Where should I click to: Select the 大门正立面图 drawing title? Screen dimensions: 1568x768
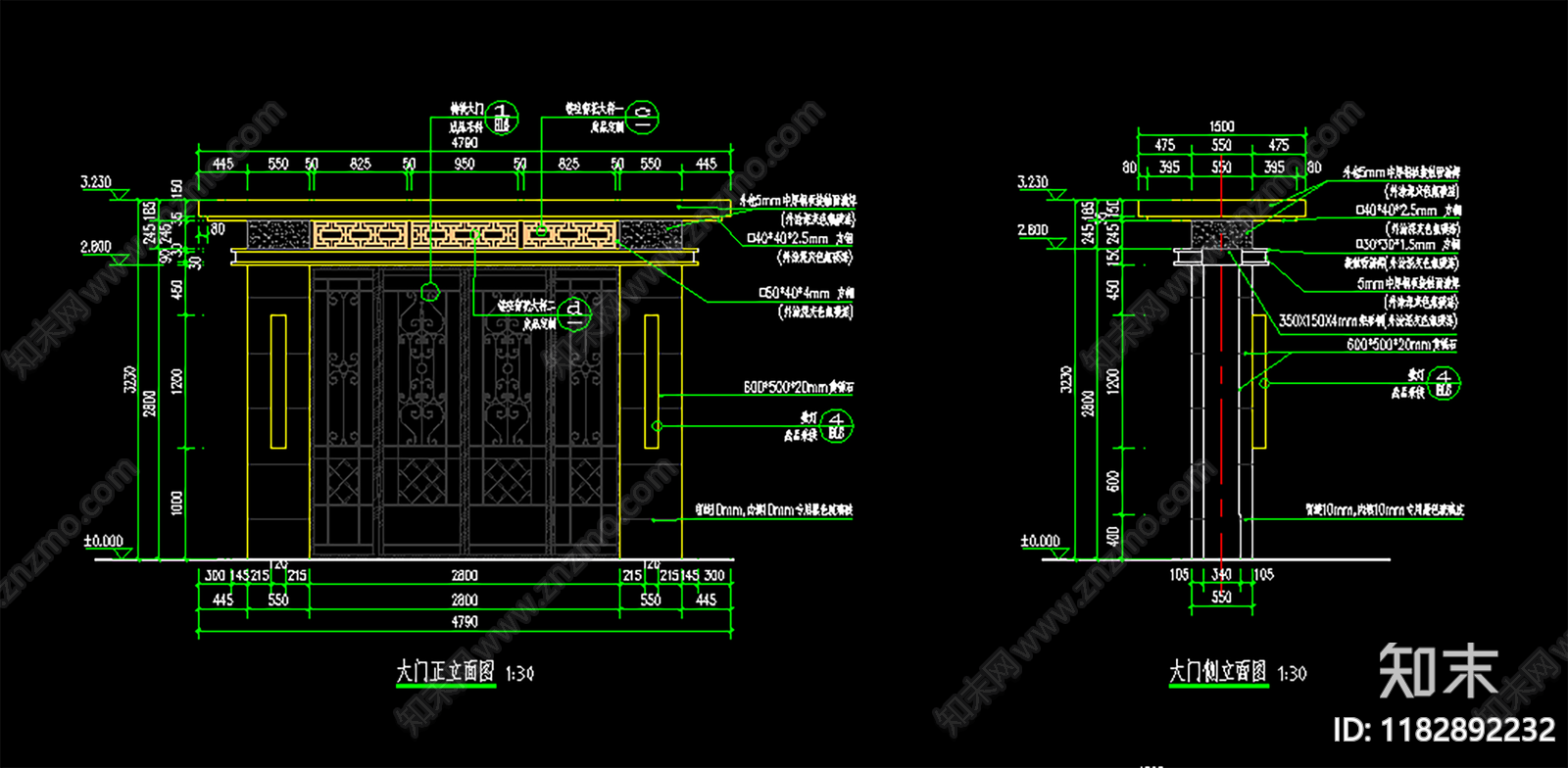pos(445,672)
